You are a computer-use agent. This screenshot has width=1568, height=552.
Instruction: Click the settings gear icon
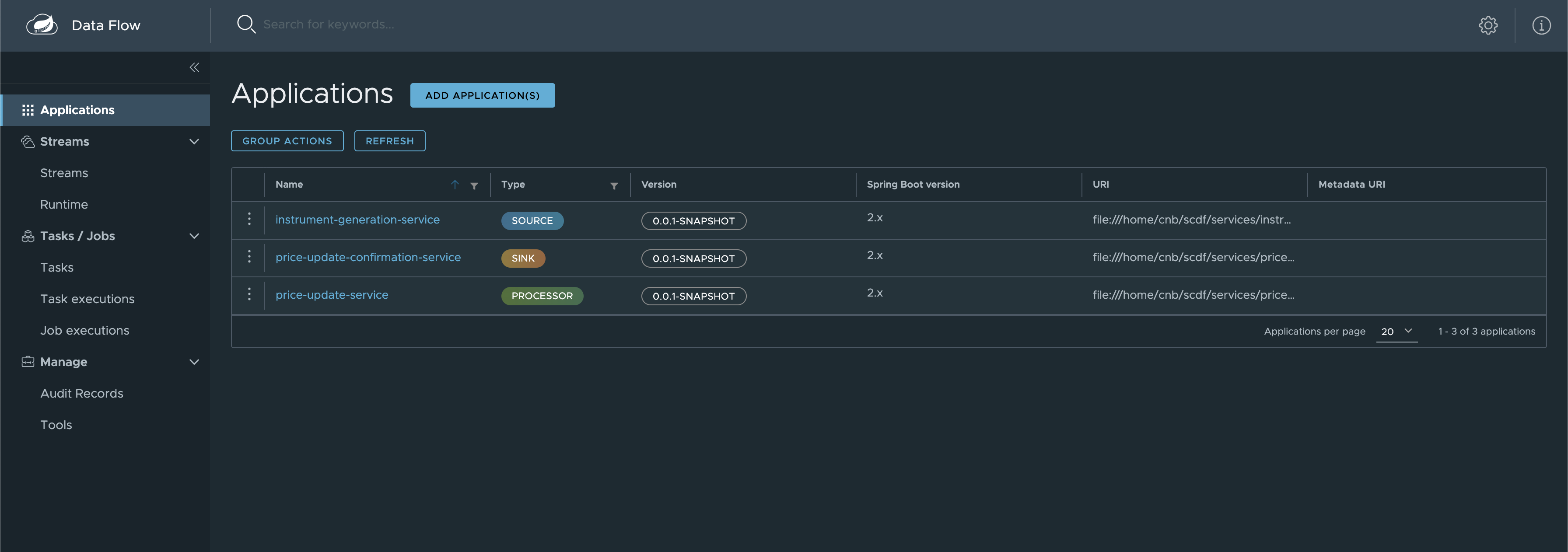click(1487, 25)
